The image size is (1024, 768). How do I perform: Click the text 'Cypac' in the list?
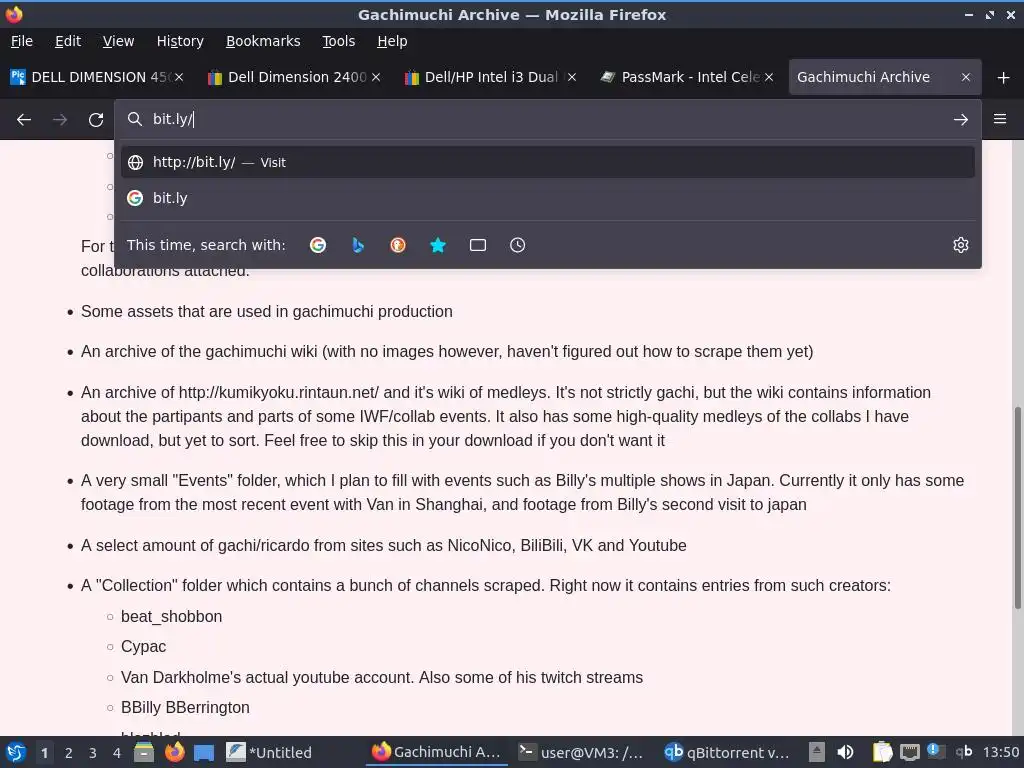click(144, 647)
